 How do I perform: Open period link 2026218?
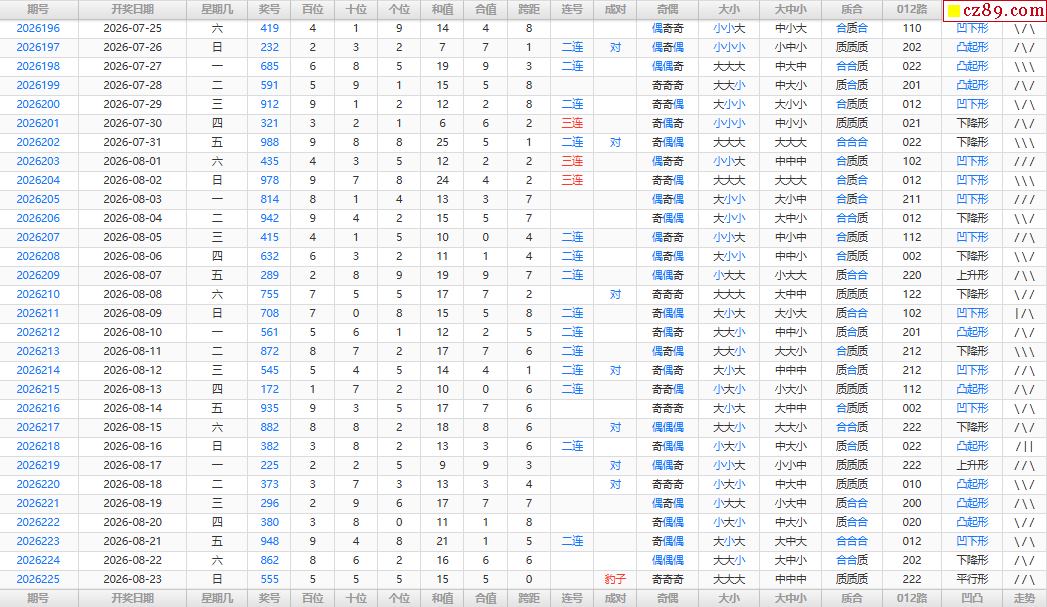[38, 447]
